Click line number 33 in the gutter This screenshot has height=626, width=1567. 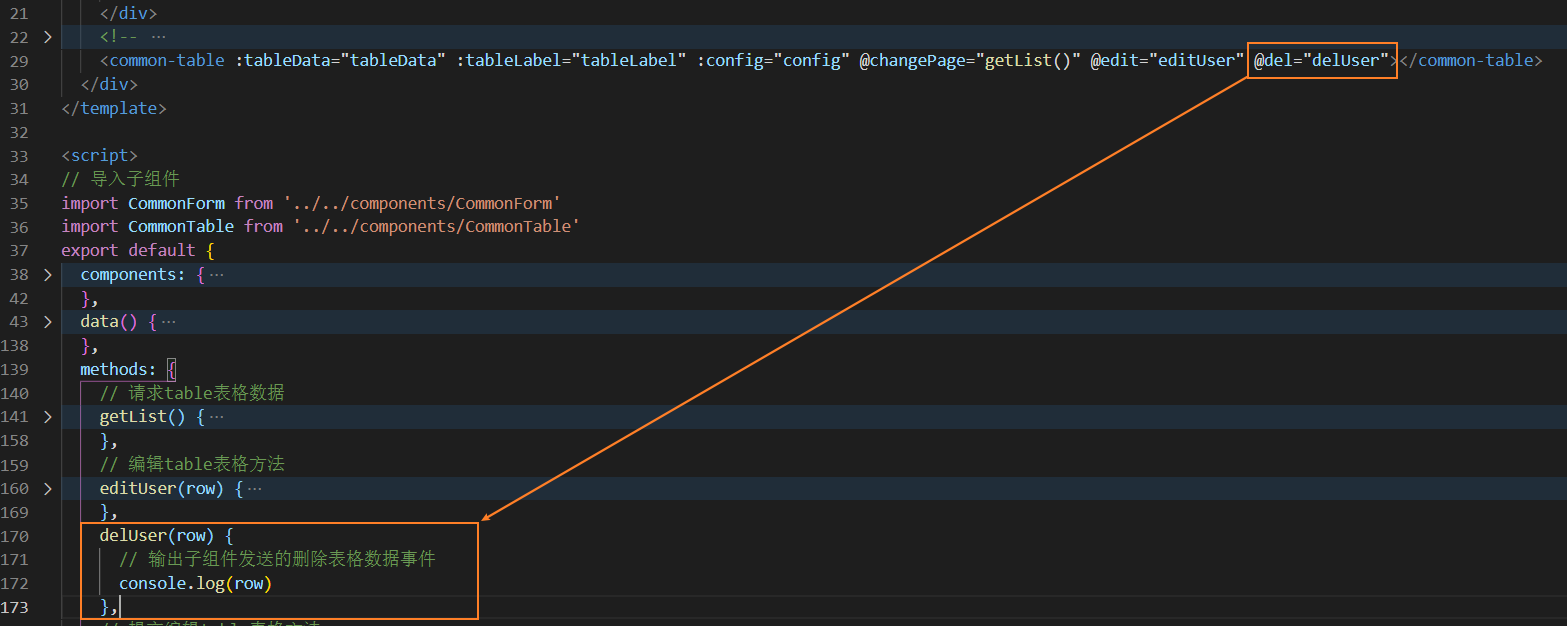(20, 156)
